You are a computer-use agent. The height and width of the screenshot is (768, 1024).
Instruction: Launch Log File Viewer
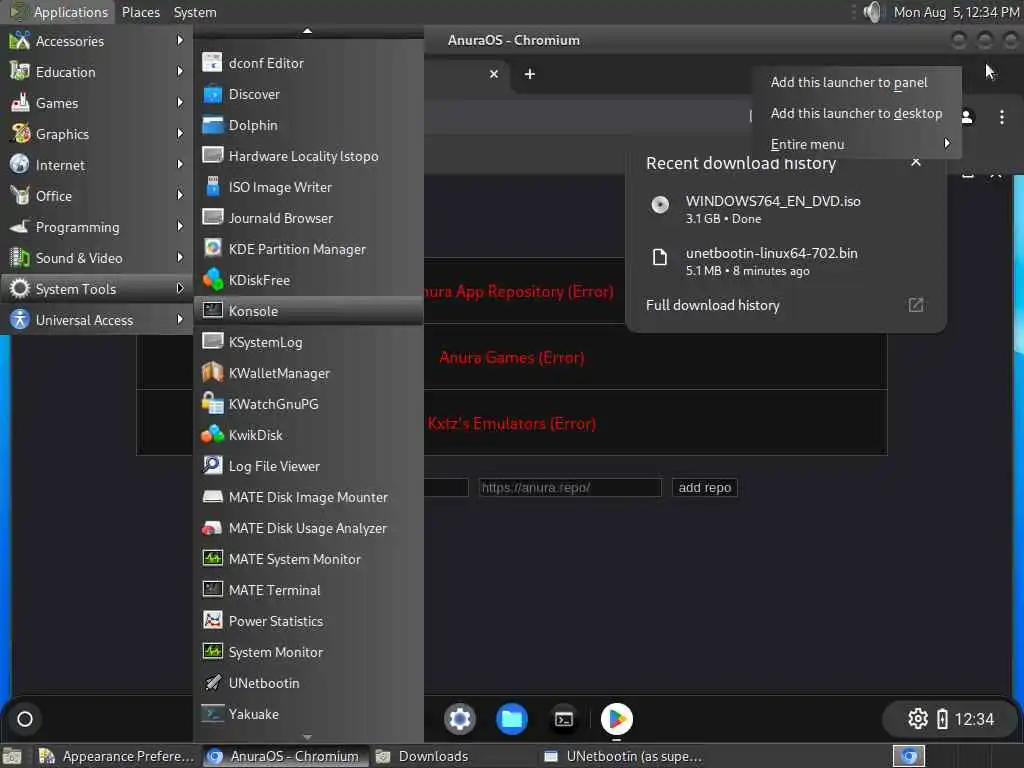click(309, 466)
